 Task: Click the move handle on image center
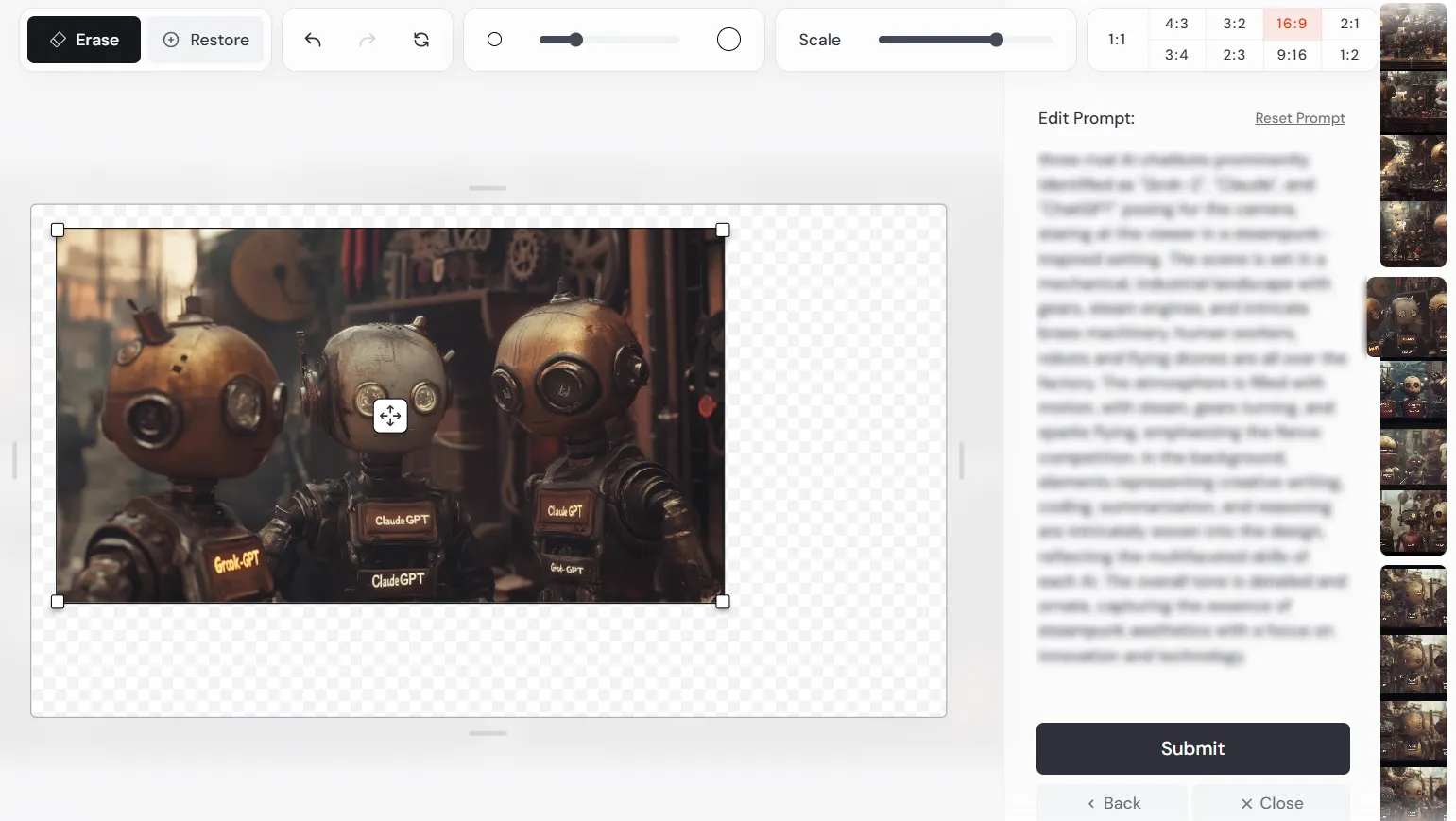(390, 416)
